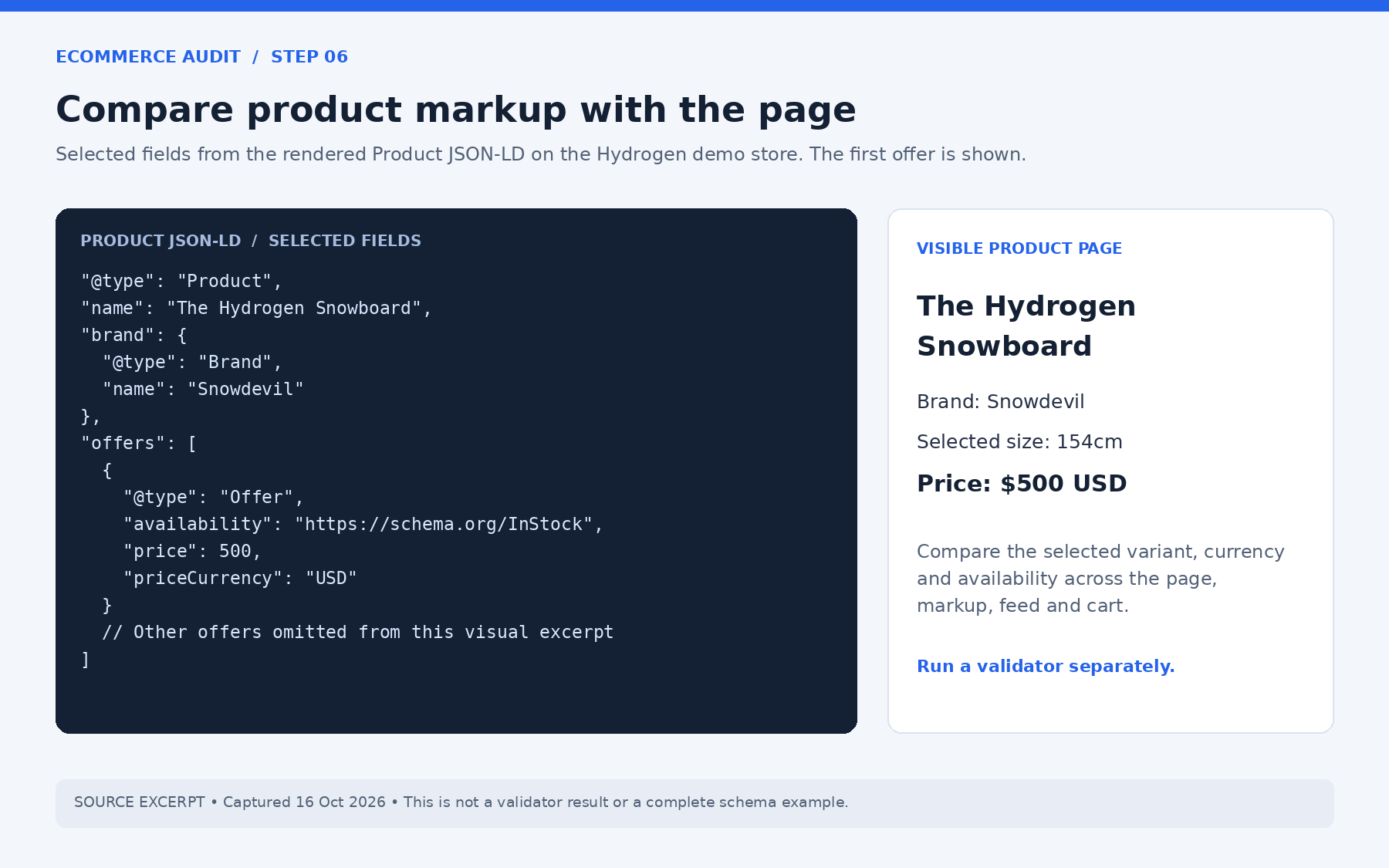Select the code line "price": 500

pyautogui.click(x=192, y=551)
